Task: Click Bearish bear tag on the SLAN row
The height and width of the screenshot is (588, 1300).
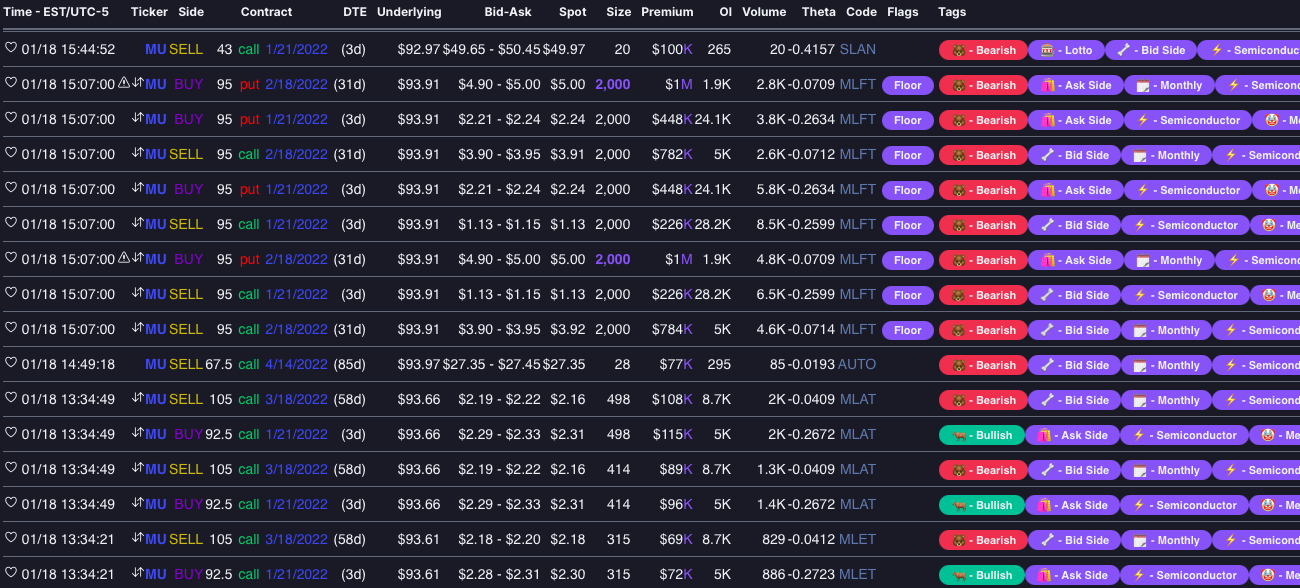Action: click(x=983, y=50)
